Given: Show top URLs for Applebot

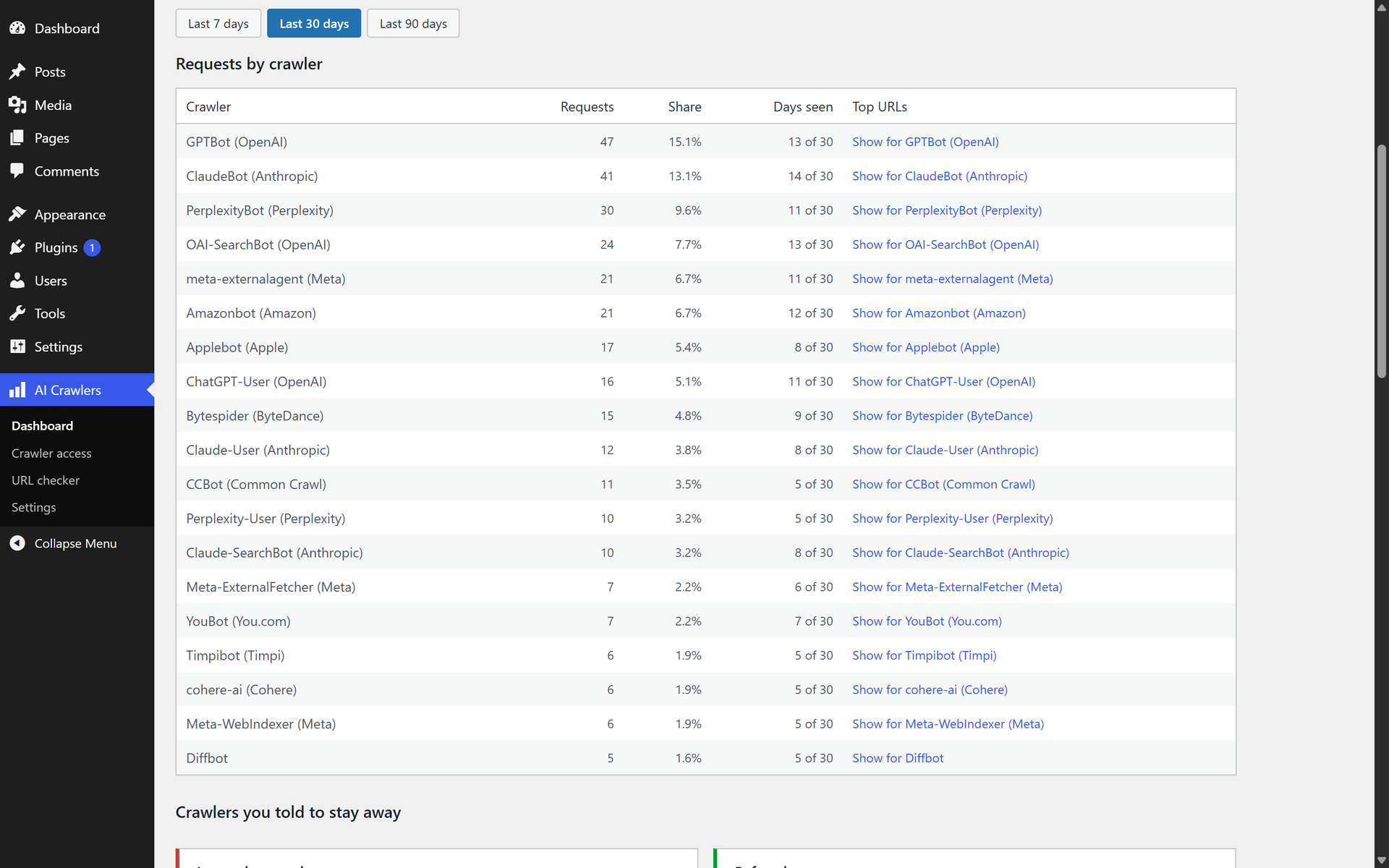Looking at the screenshot, I should 926,347.
